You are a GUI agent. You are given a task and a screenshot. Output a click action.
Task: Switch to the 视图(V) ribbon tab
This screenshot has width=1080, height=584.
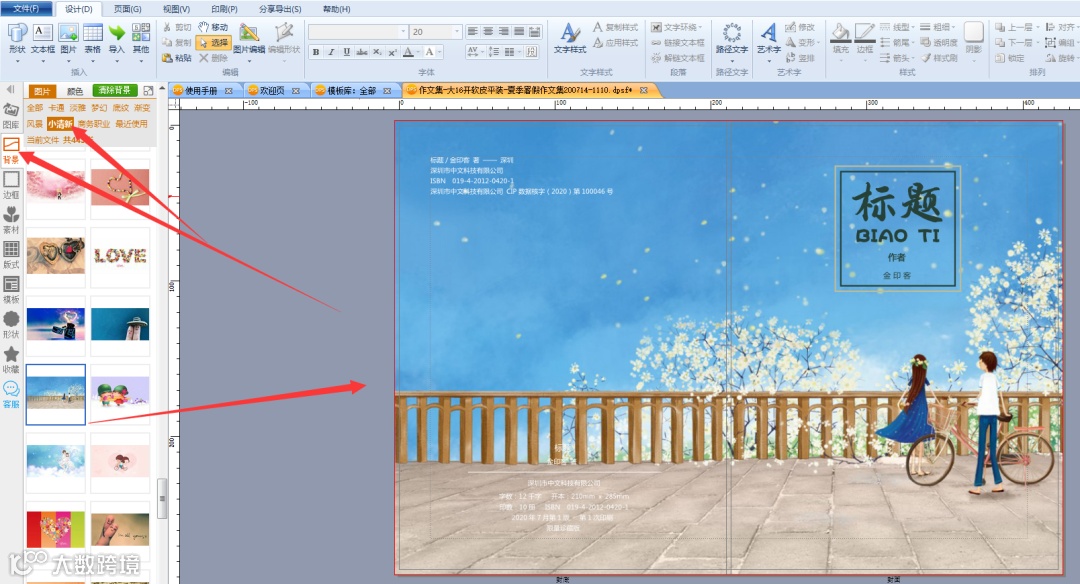(176, 9)
